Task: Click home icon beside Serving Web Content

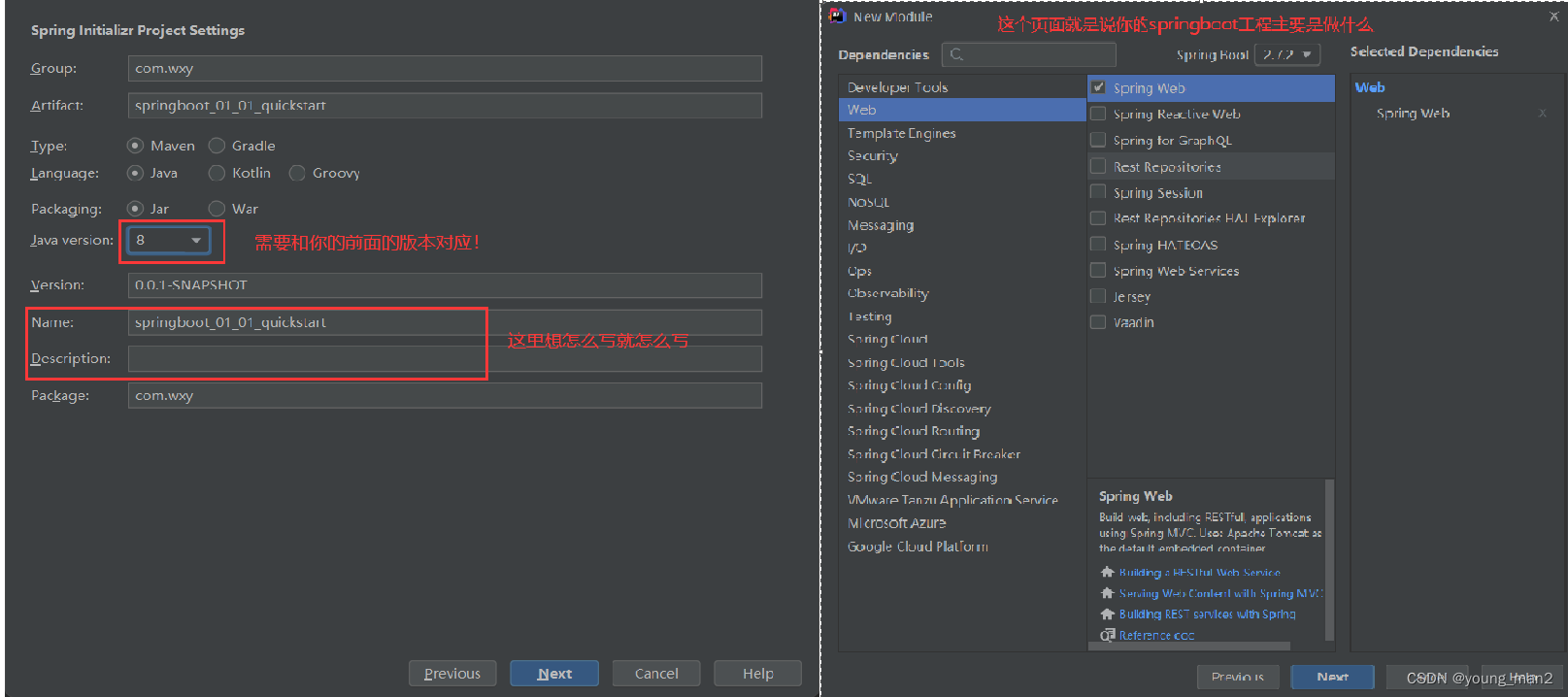Action: (x=1107, y=593)
